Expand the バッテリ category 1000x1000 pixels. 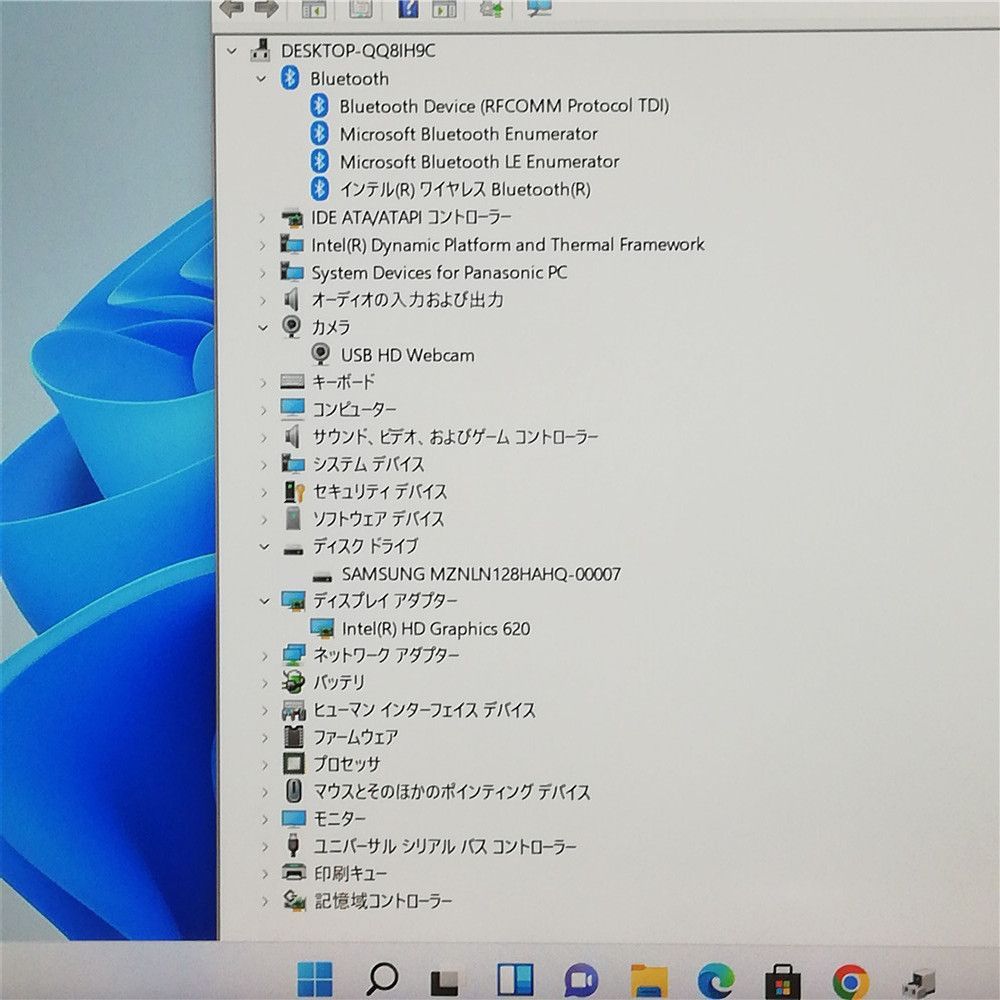265,683
